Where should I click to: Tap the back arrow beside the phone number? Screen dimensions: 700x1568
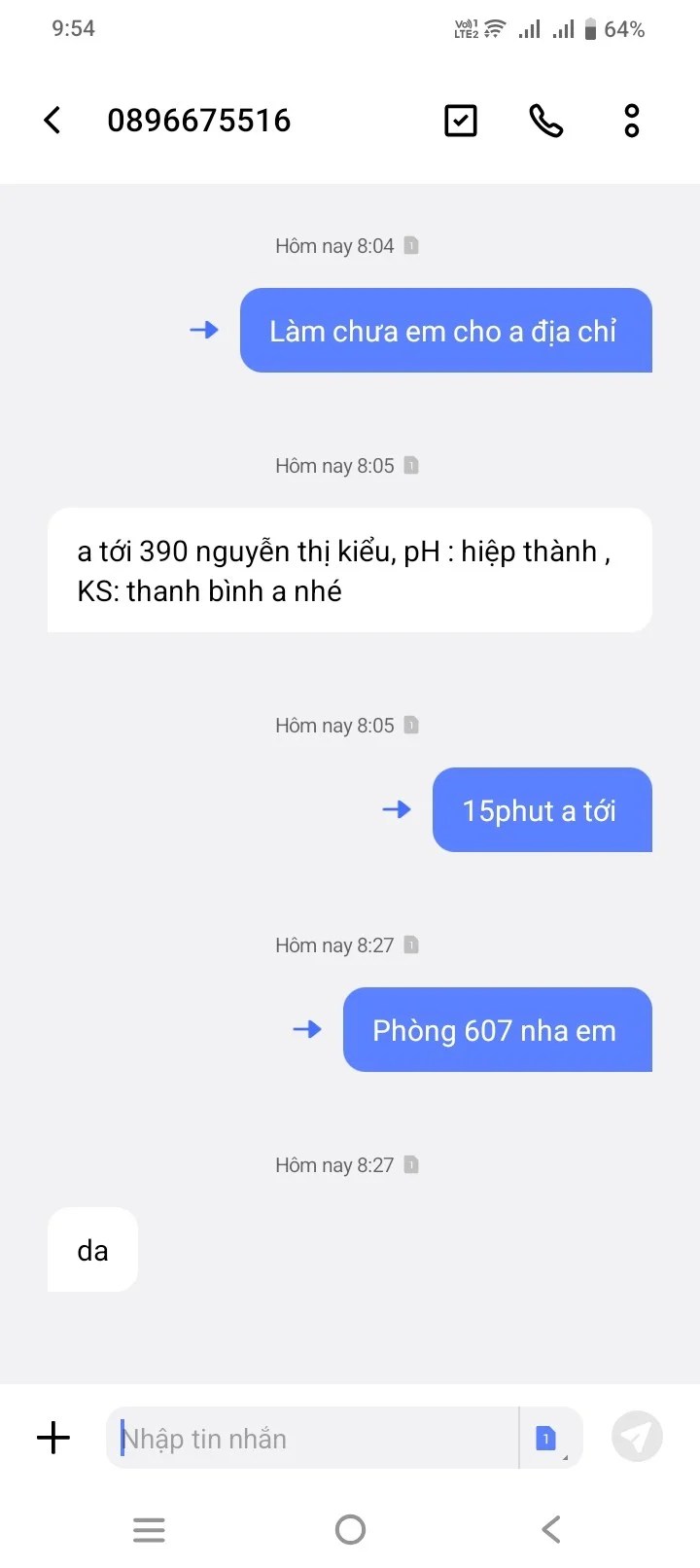(52, 121)
